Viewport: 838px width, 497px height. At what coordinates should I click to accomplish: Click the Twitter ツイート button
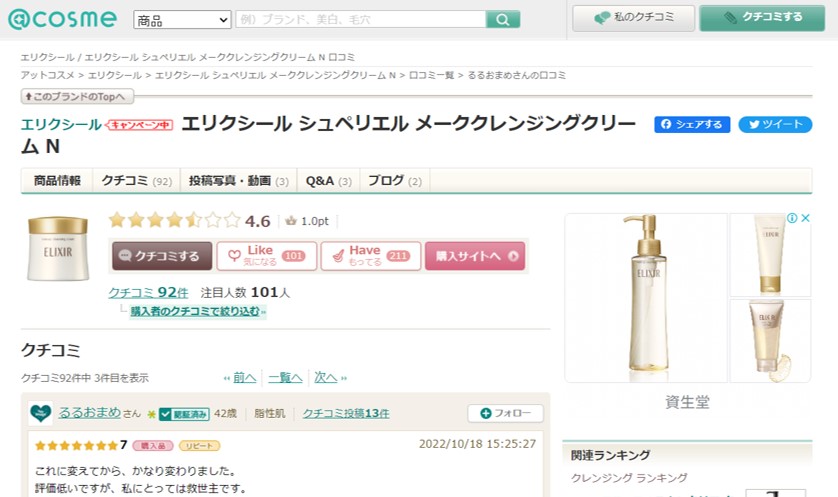775,125
